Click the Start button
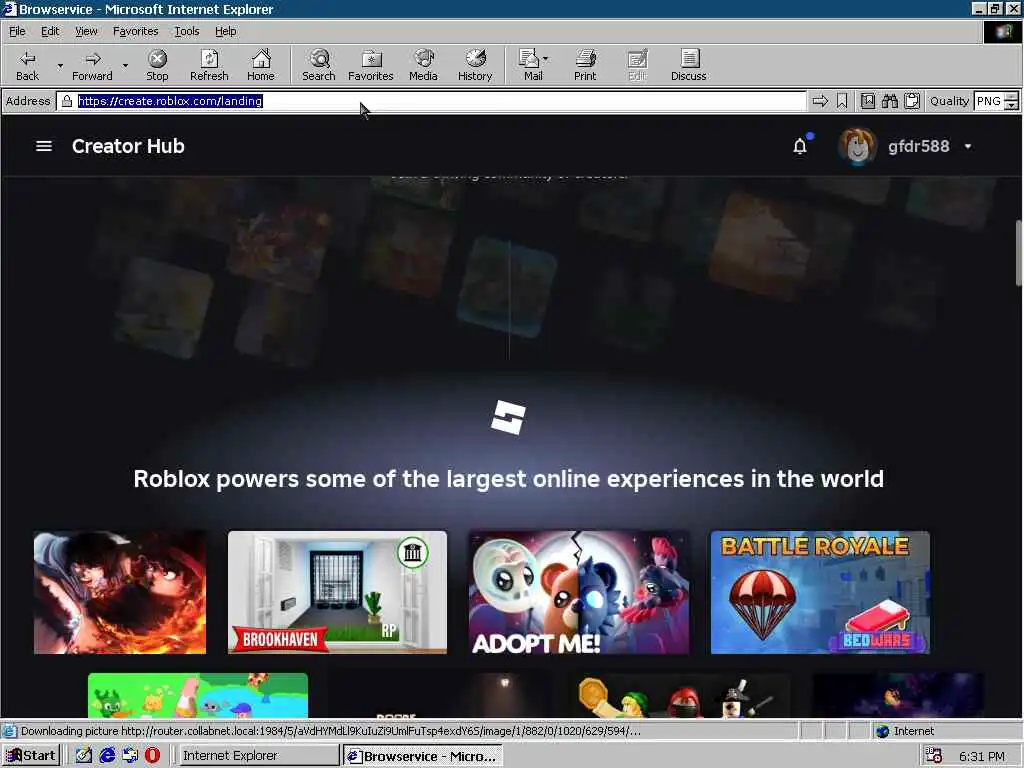The height and width of the screenshot is (768, 1024). pos(31,756)
